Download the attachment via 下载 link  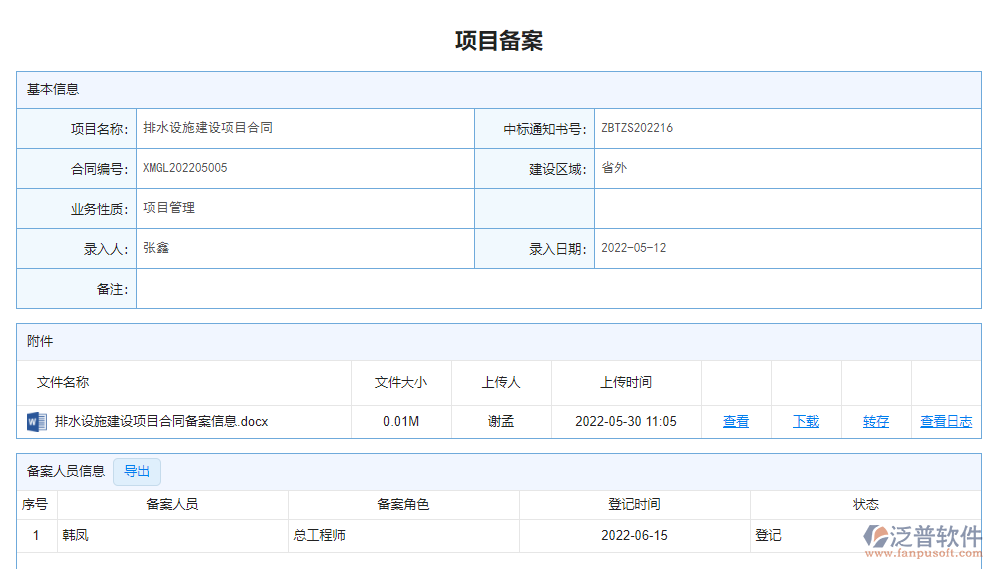click(x=806, y=422)
